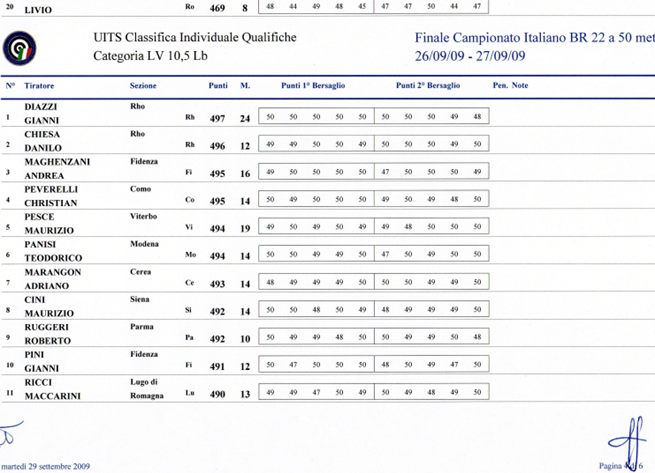655x473 pixels.
Task: Click score 490 for Ricci Maccarini
Action: (217, 394)
